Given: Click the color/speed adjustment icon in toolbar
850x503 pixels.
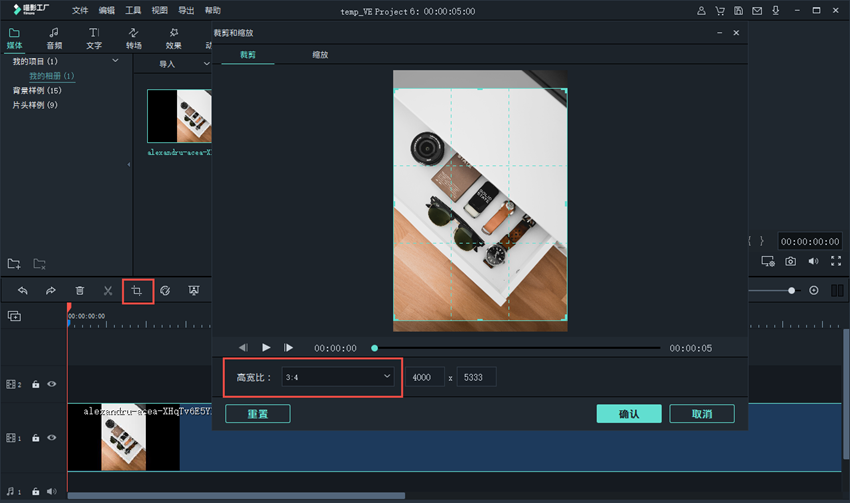Looking at the screenshot, I should coord(165,291).
